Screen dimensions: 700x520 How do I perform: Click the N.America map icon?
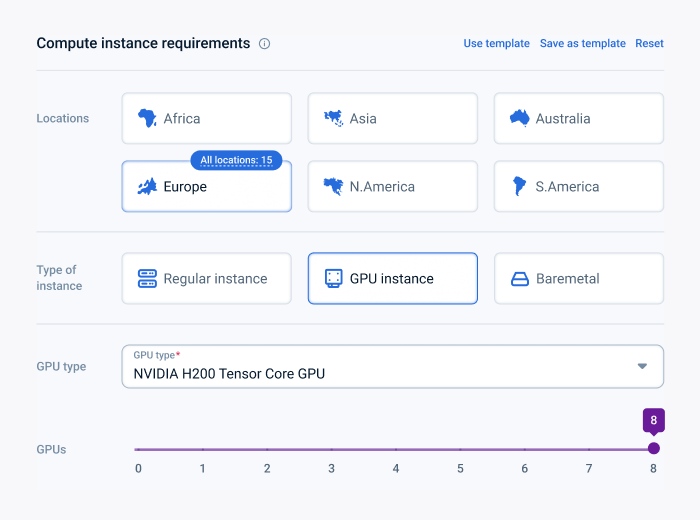(333, 186)
